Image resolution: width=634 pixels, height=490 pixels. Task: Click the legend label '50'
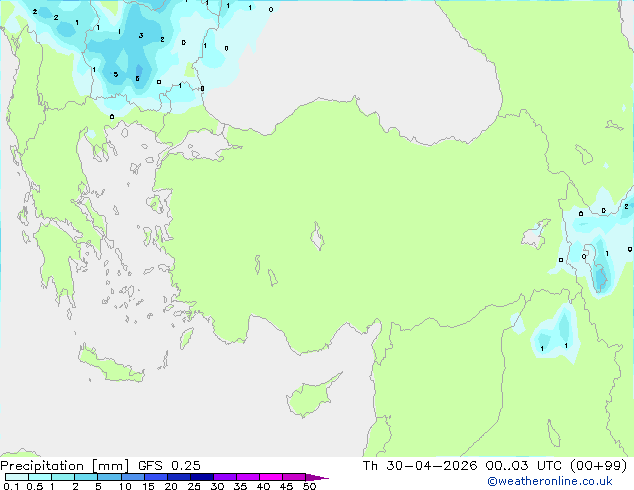point(310,486)
